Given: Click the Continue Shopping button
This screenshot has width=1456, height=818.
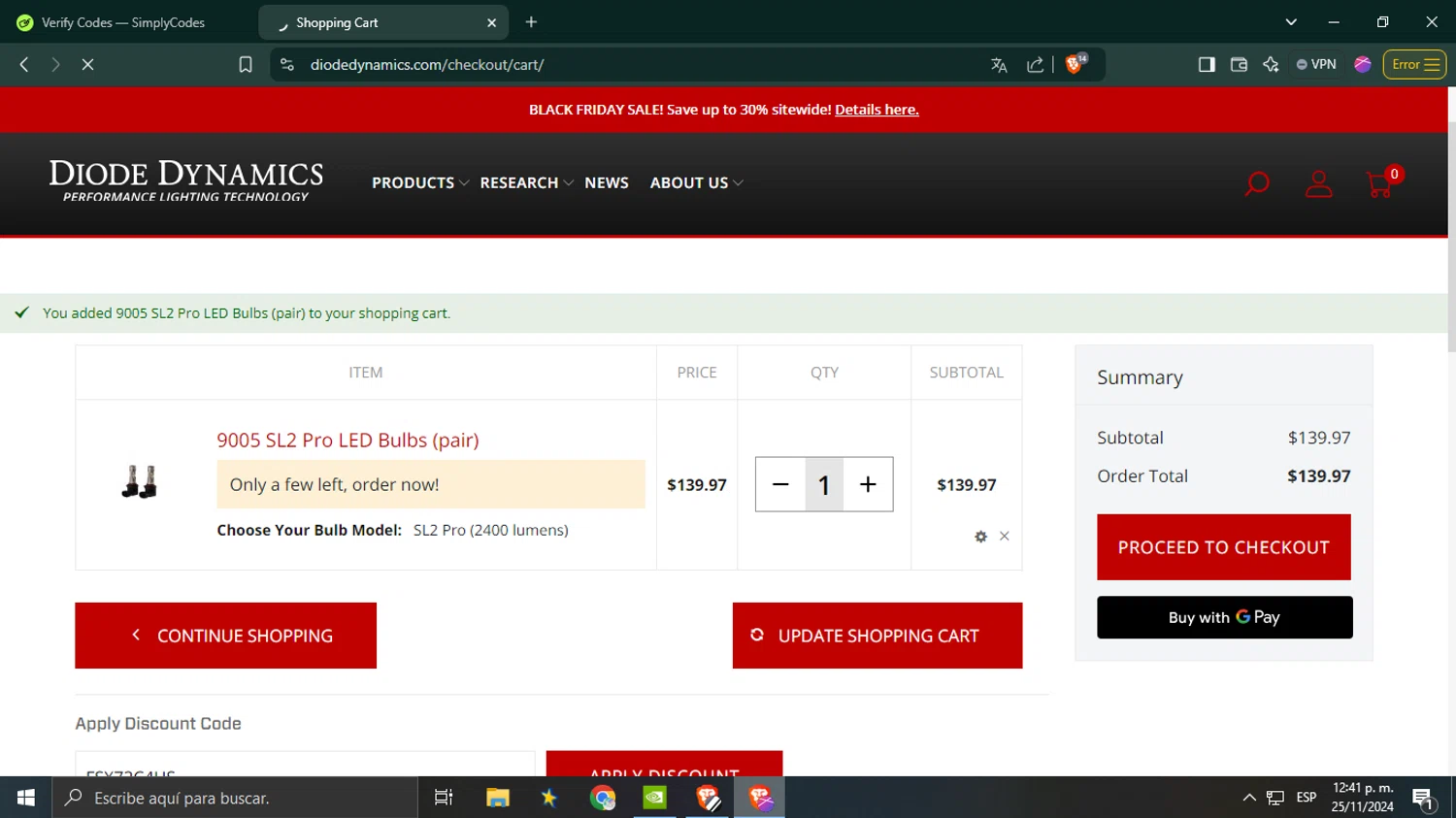Looking at the screenshot, I should pyautogui.click(x=225, y=636).
